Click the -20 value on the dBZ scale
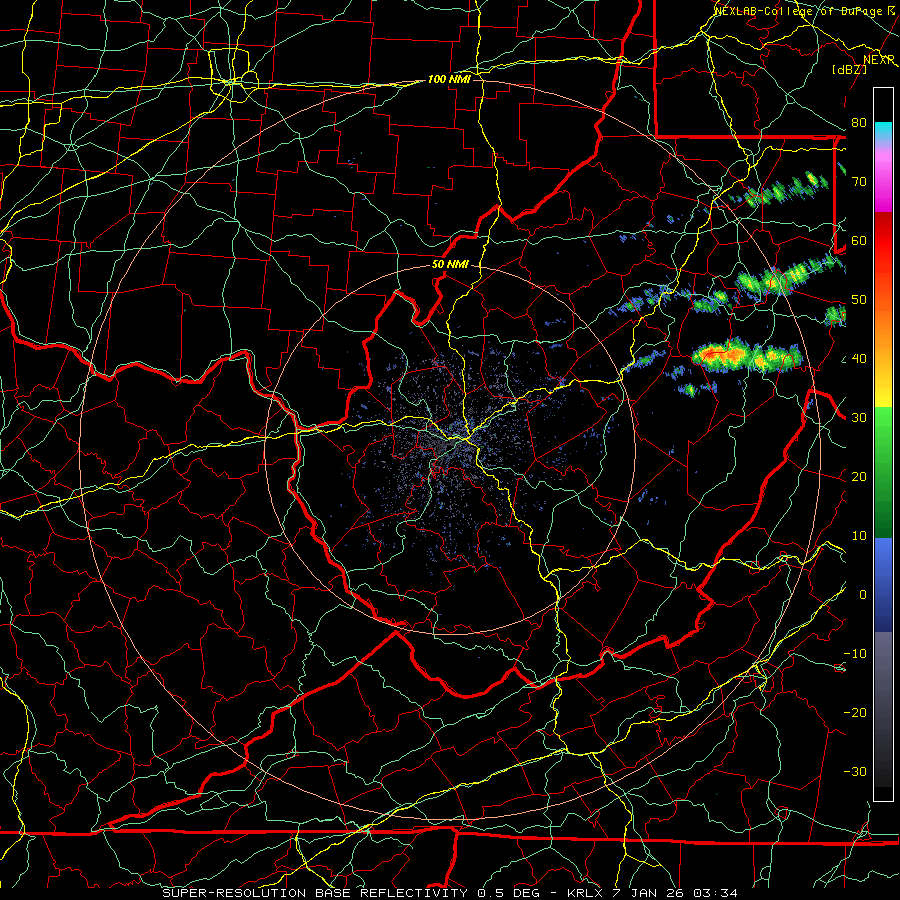The height and width of the screenshot is (900, 900). [855, 713]
